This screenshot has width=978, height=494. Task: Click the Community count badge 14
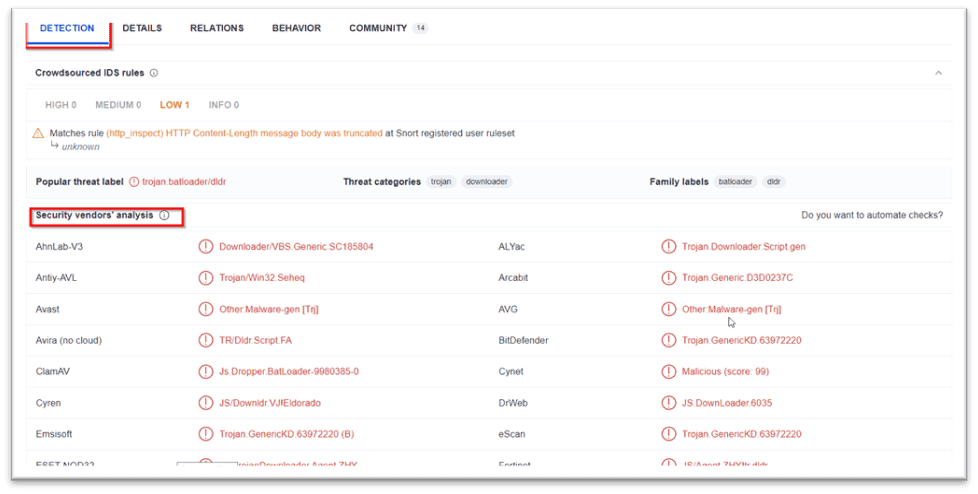[421, 28]
